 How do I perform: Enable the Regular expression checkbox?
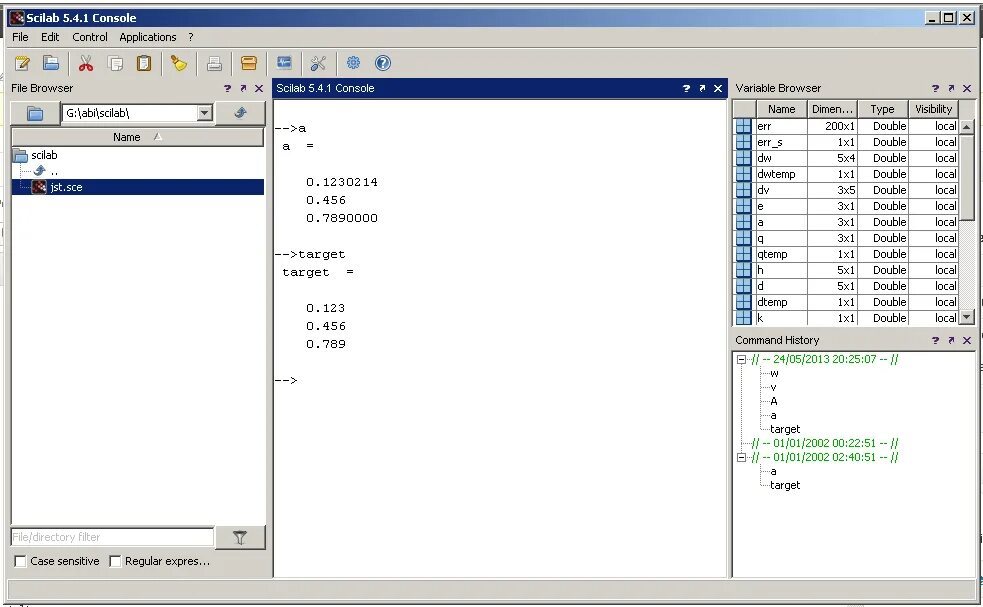[x=115, y=561]
